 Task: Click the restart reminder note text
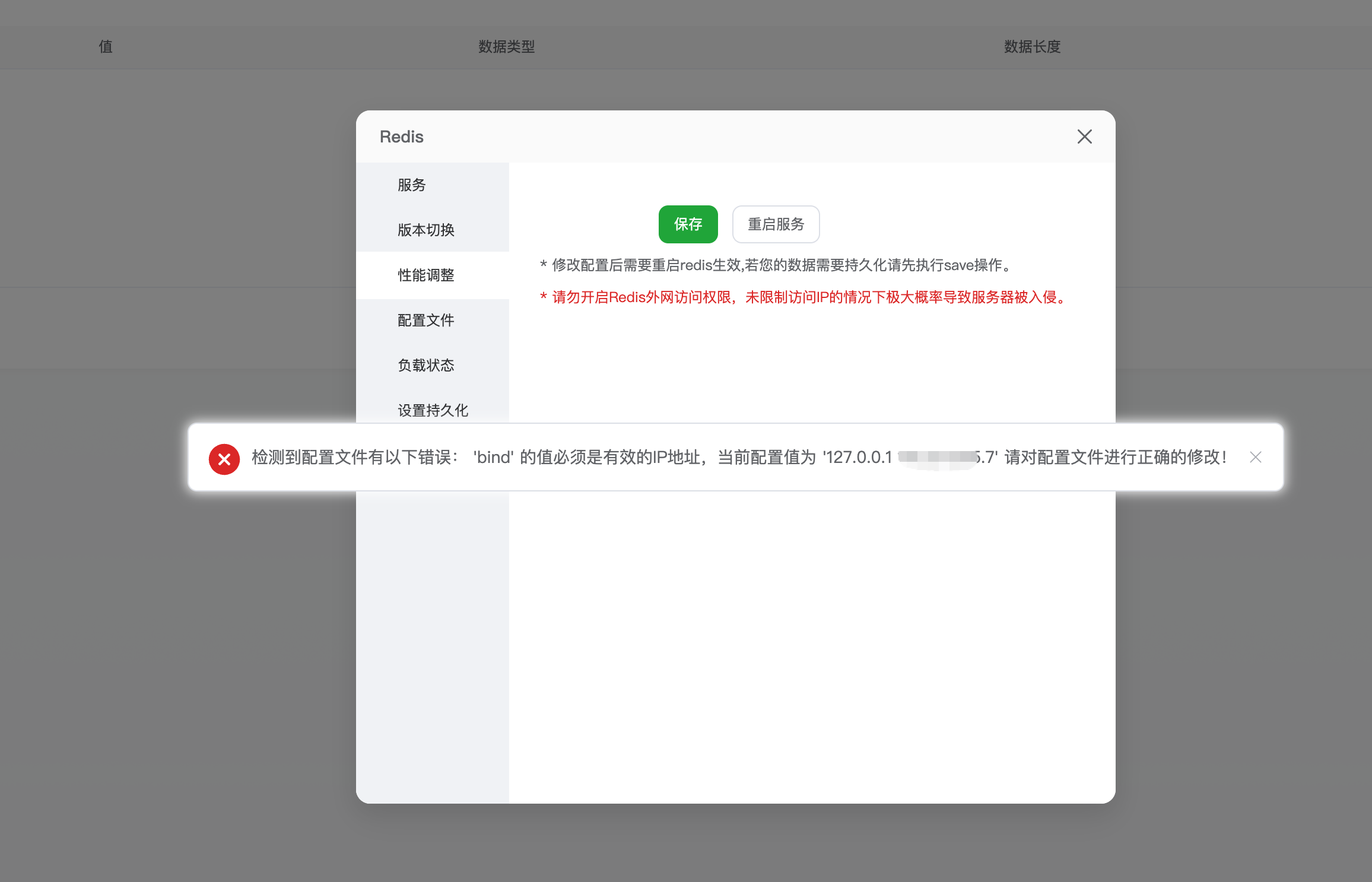click(x=775, y=265)
